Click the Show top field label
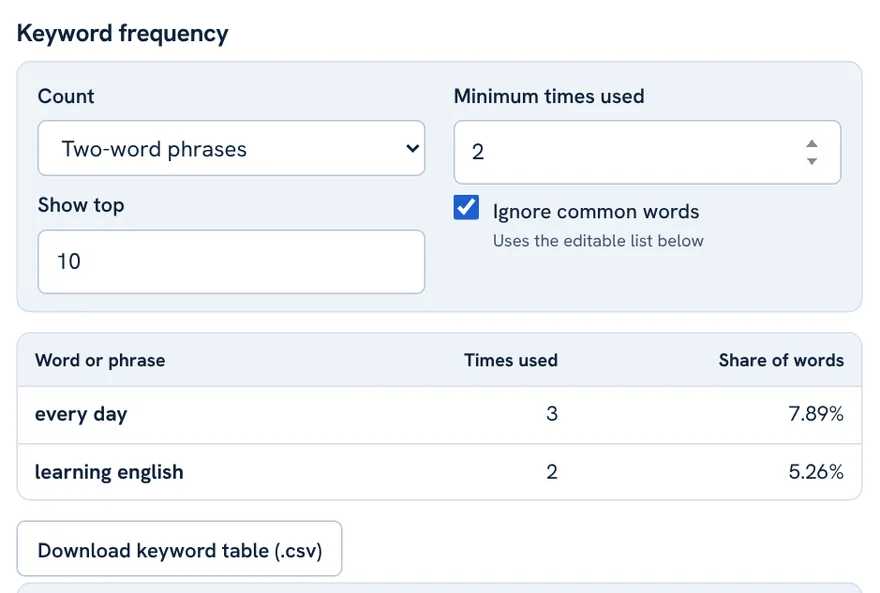This screenshot has width=880, height=593. [81, 205]
